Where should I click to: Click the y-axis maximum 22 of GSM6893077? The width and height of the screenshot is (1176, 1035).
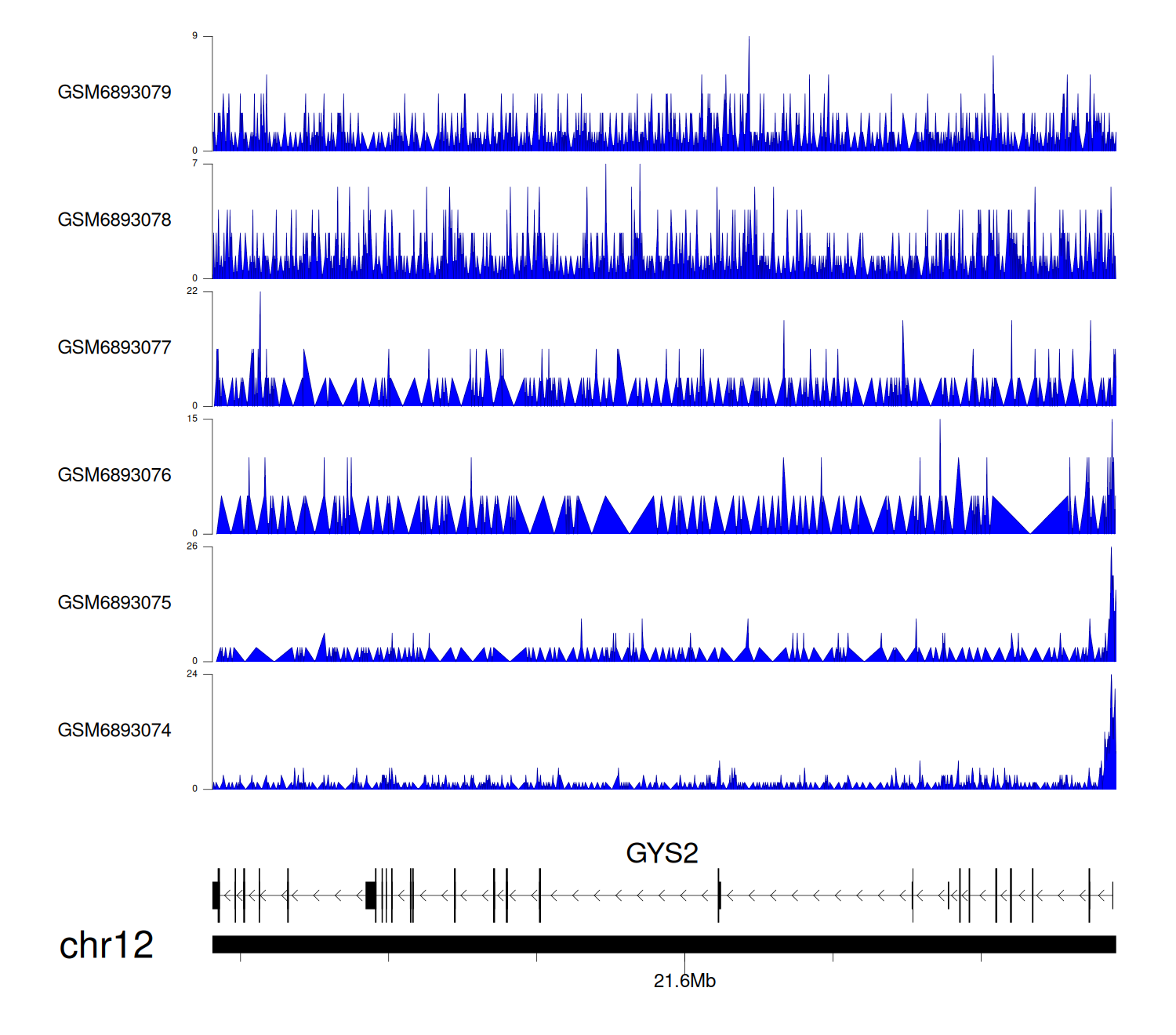(x=192, y=291)
